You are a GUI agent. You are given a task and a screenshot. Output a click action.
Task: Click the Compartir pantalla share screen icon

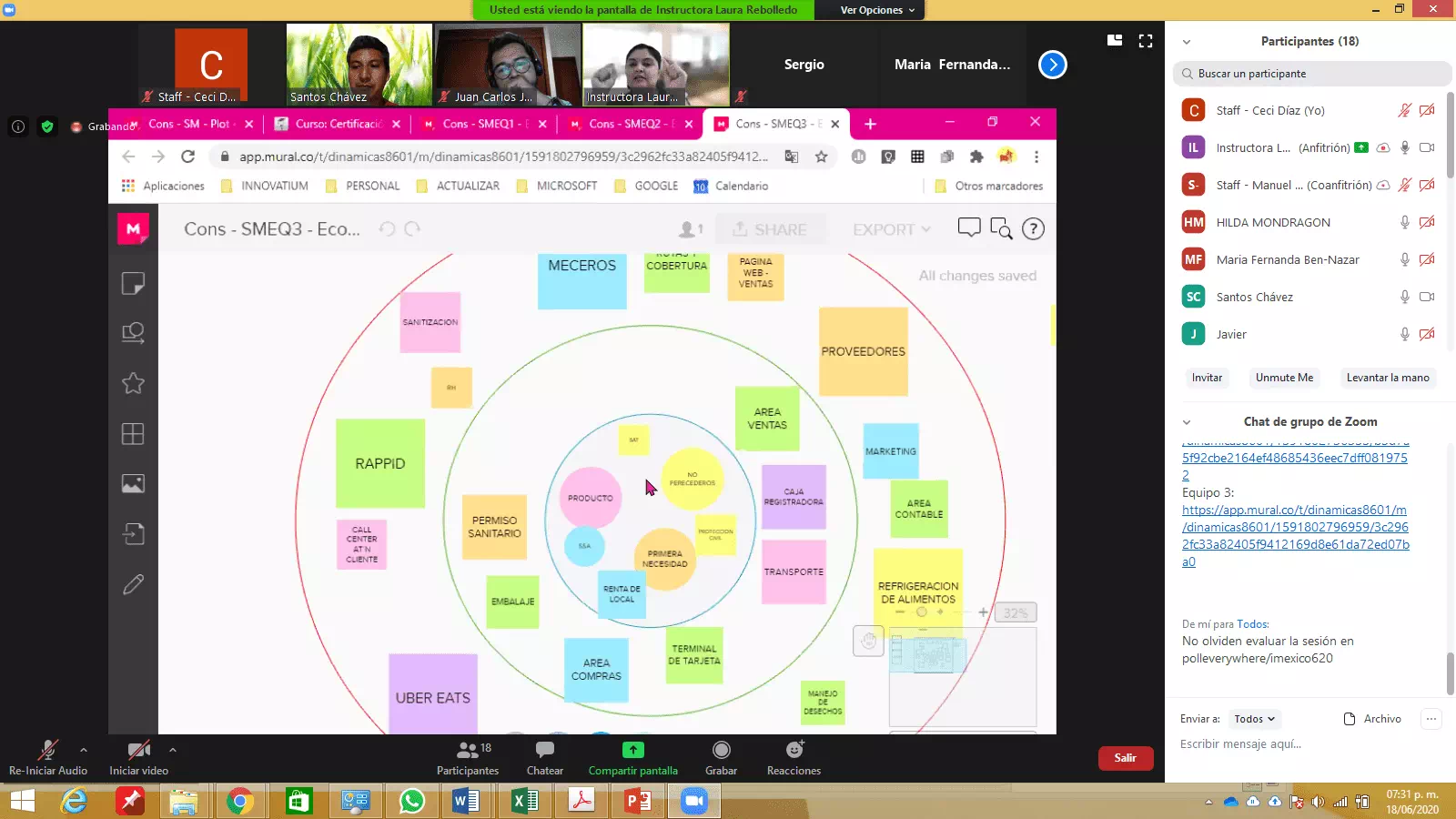pos(632,751)
